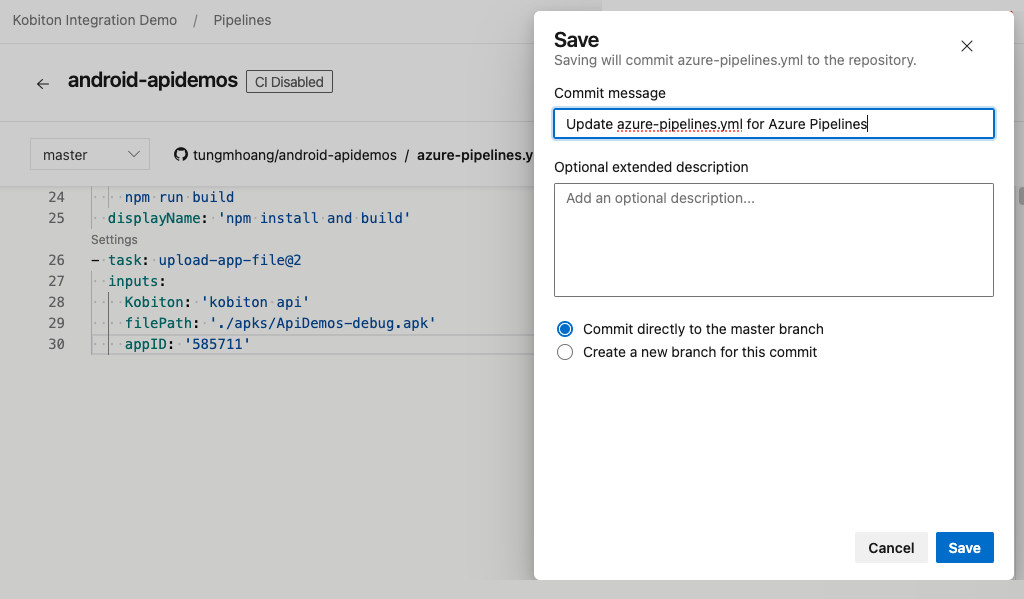Click line 28 Kobiton: 'kobiton api'
The image size is (1024, 599).
(x=217, y=302)
